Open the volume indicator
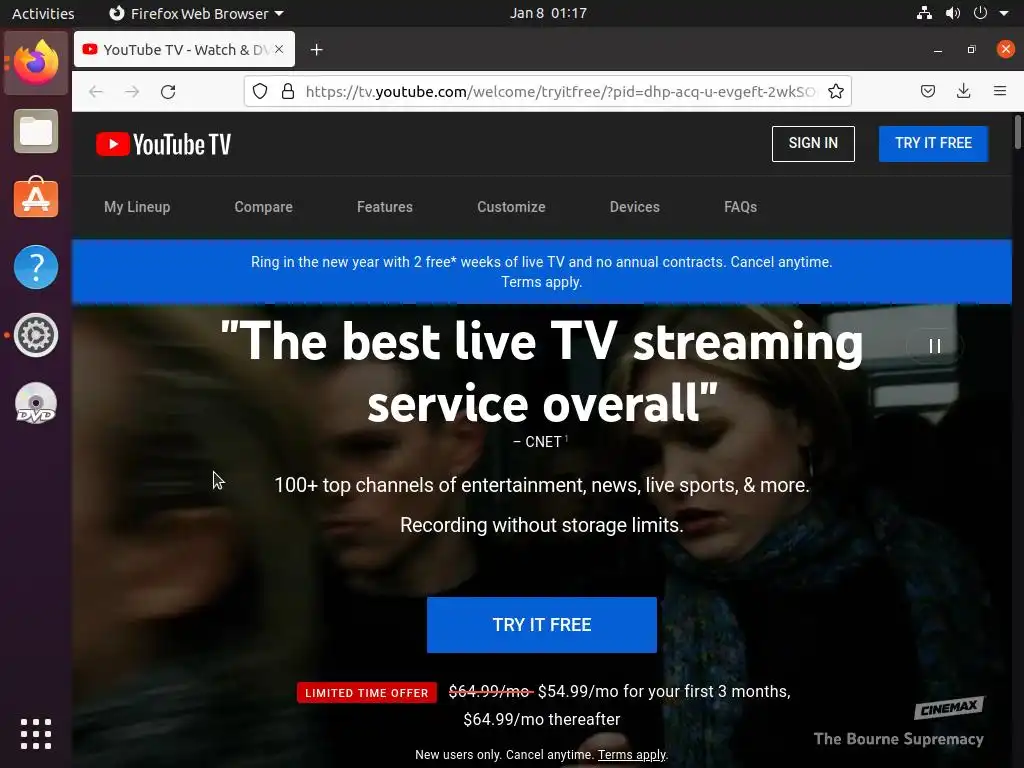 coord(953,13)
